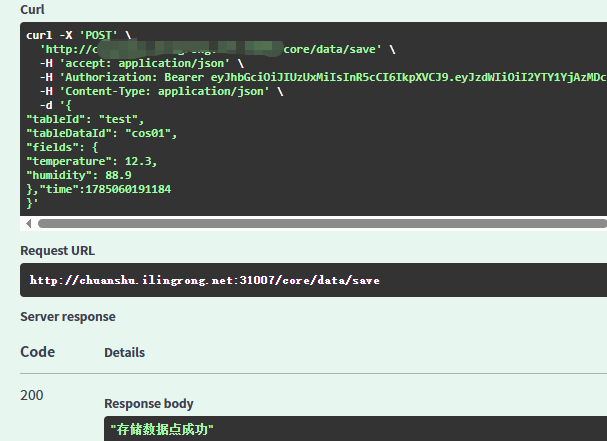Viewport: 607px width, 441px height.
Task: Click the 'Content-Type: application/json' header line
Action: tap(161, 91)
